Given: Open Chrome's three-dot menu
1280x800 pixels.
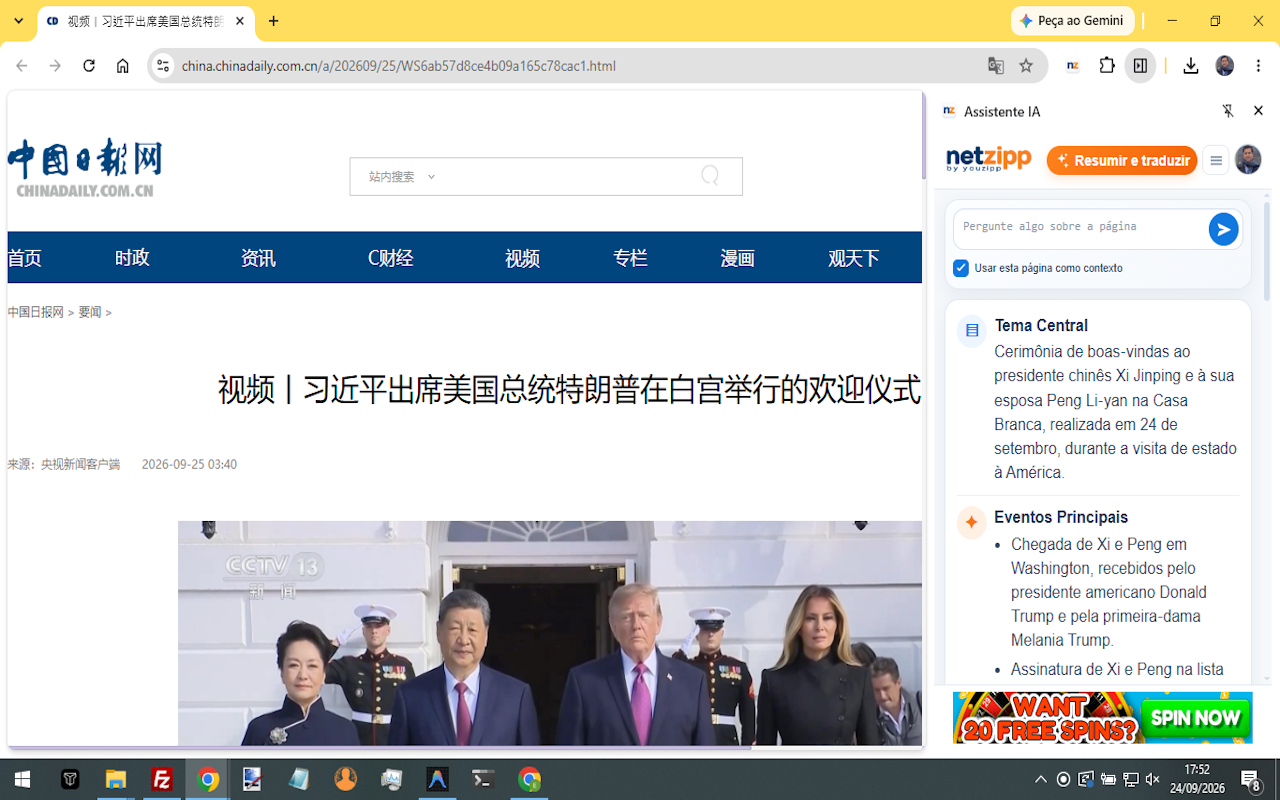Looking at the screenshot, I should click(1259, 66).
